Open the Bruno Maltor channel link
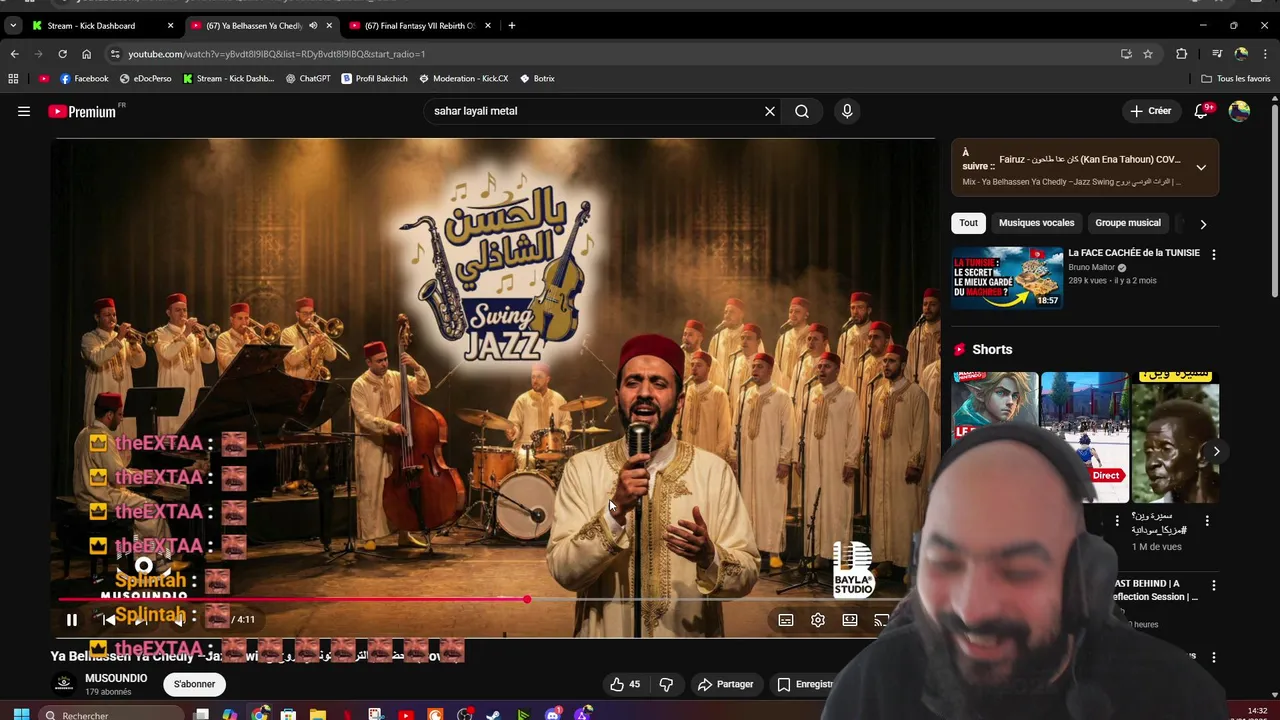Screen dimensions: 1280x720 click(1092, 267)
